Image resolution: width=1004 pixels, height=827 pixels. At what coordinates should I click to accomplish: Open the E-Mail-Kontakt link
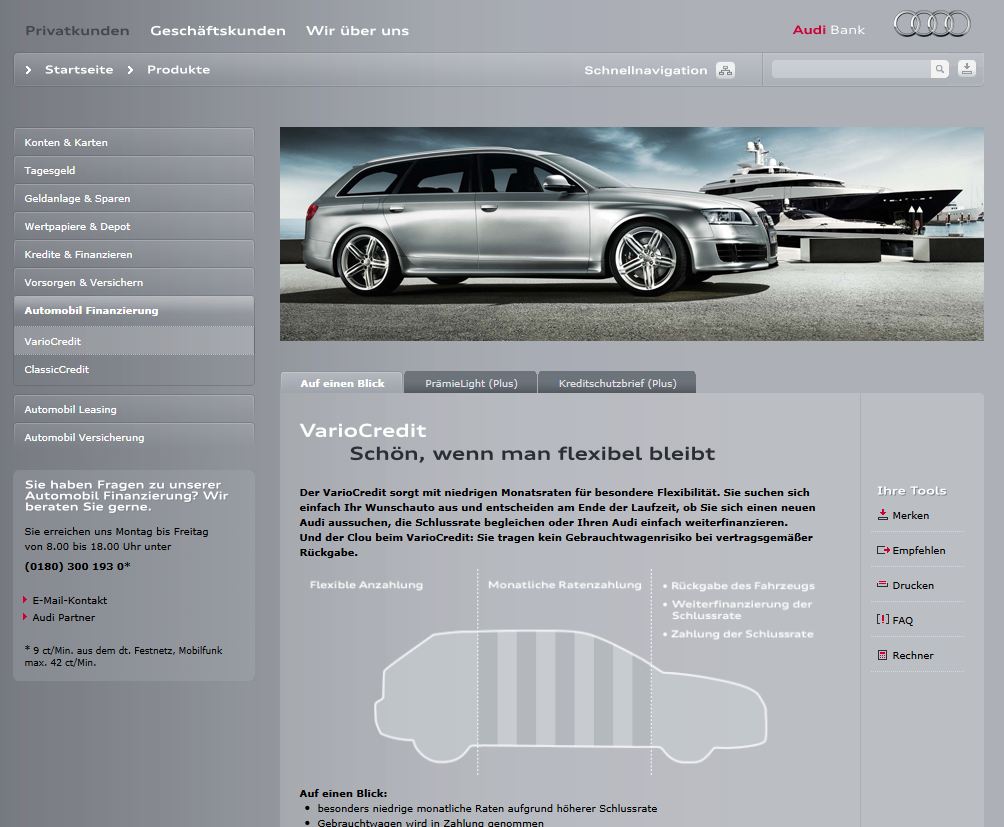[70, 600]
